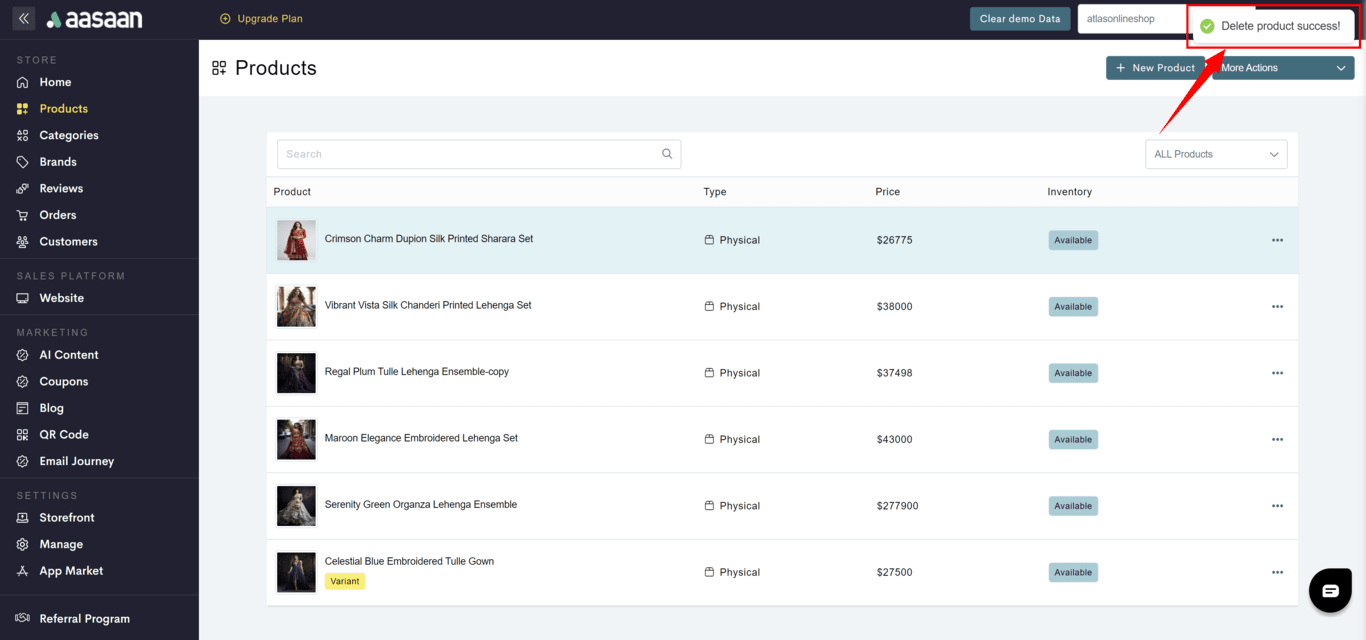Expand the More Actions dropdown

tap(1284, 68)
